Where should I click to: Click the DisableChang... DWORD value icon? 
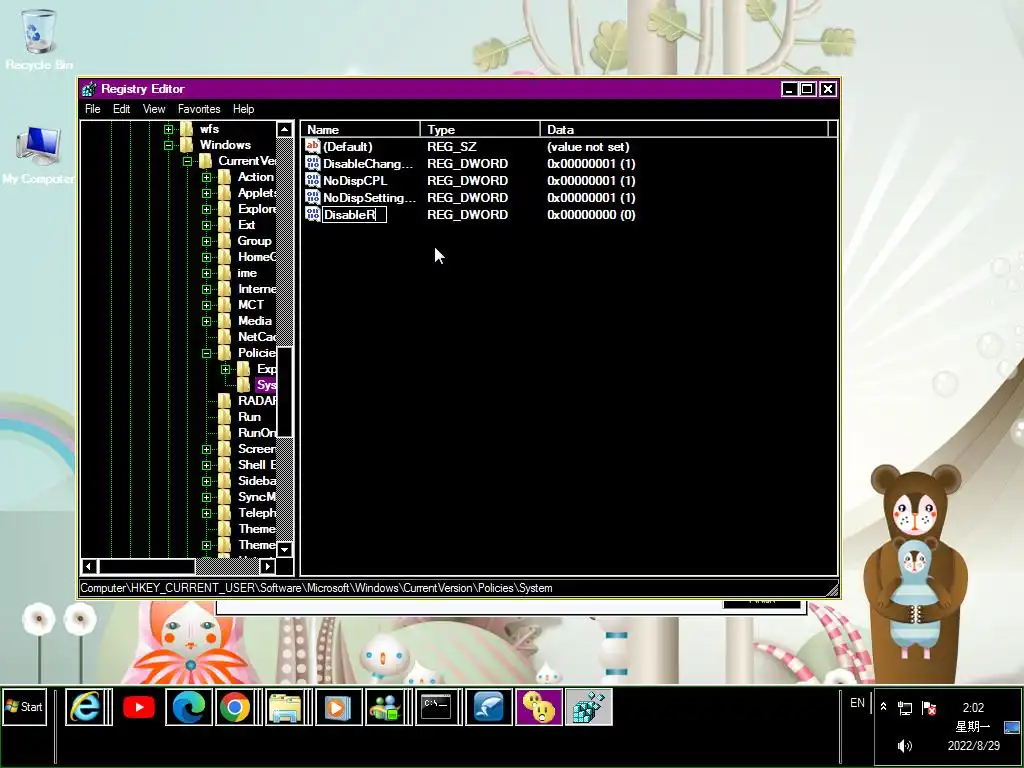(x=313, y=163)
